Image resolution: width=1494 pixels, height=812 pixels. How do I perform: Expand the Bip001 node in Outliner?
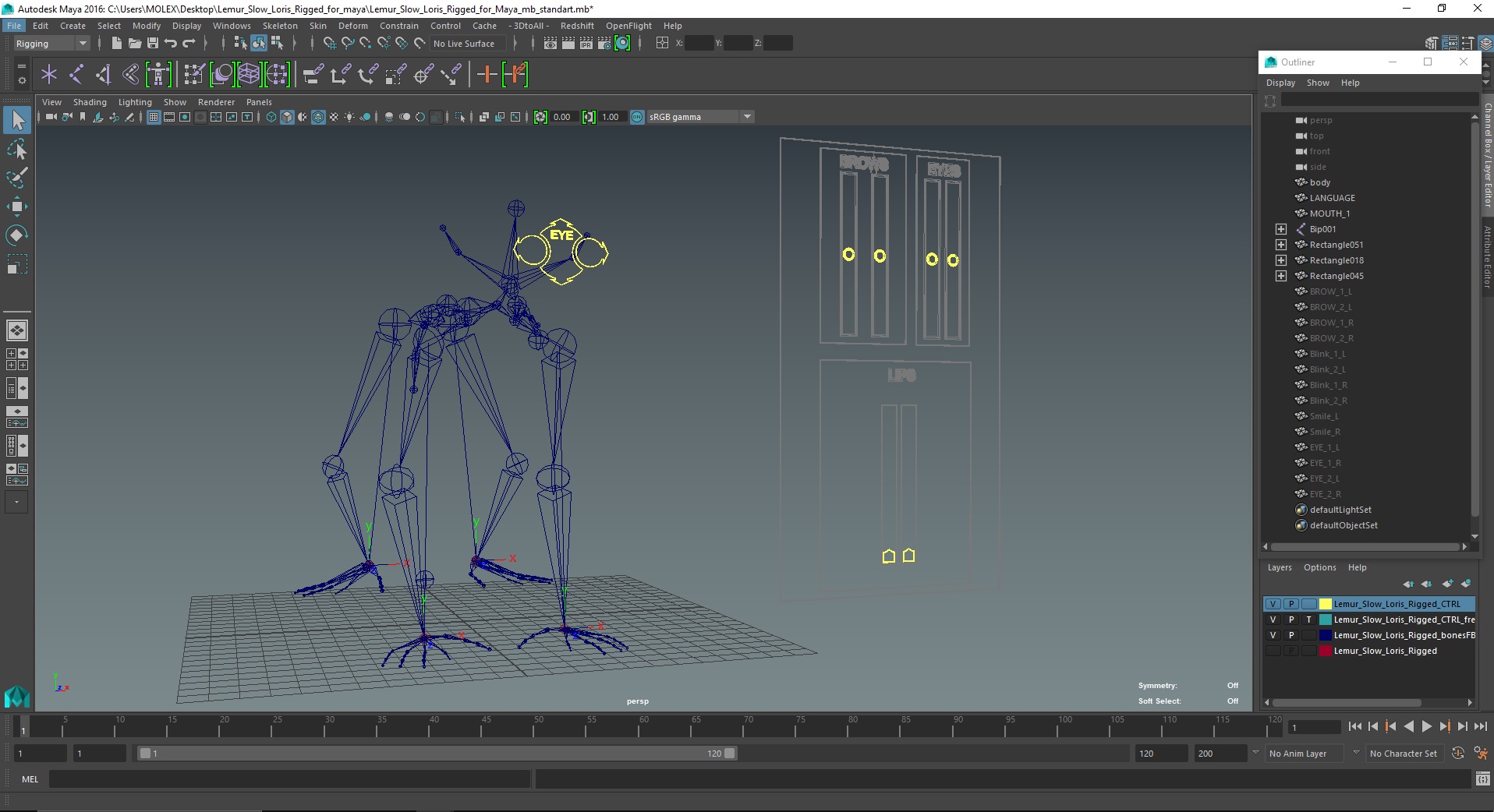(x=1281, y=229)
